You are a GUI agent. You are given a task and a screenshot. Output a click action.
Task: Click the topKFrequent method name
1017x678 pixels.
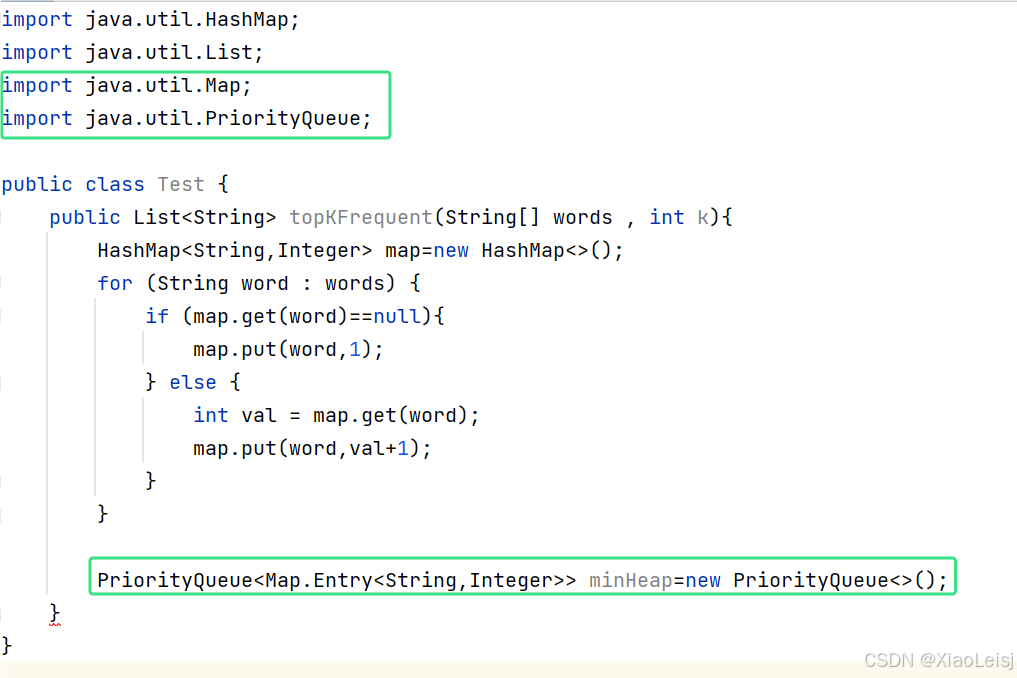361,217
